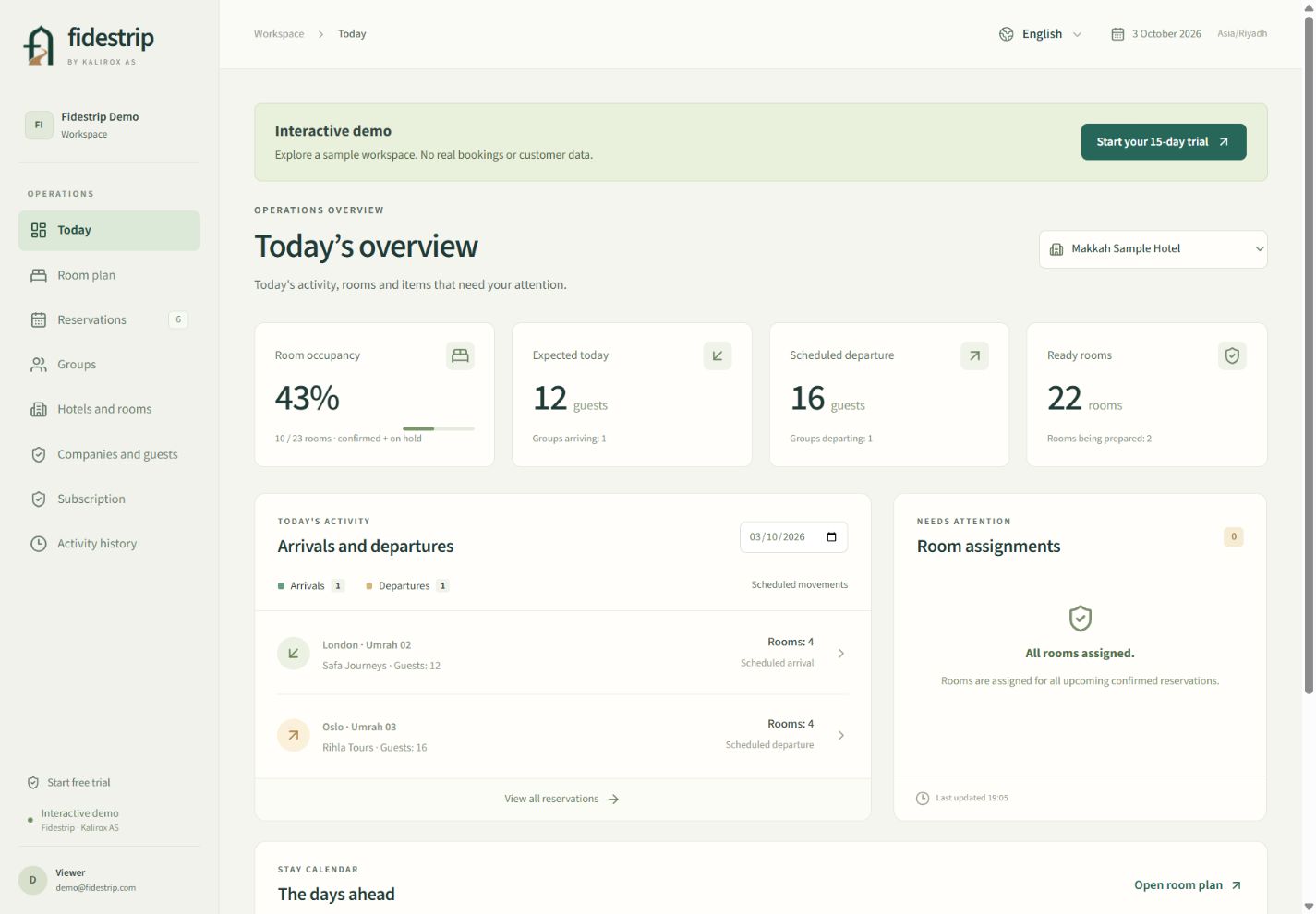Click the green arrival icon for London group
Image resolution: width=1316 pixels, height=914 pixels.
coord(294,654)
